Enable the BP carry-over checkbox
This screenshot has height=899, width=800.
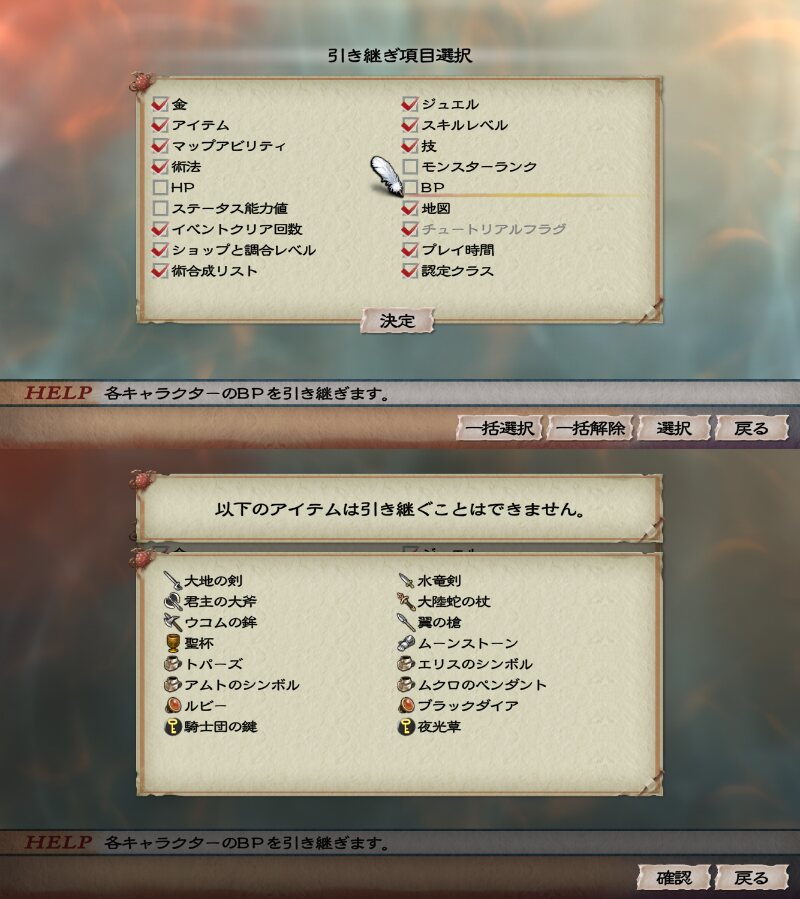pos(410,187)
